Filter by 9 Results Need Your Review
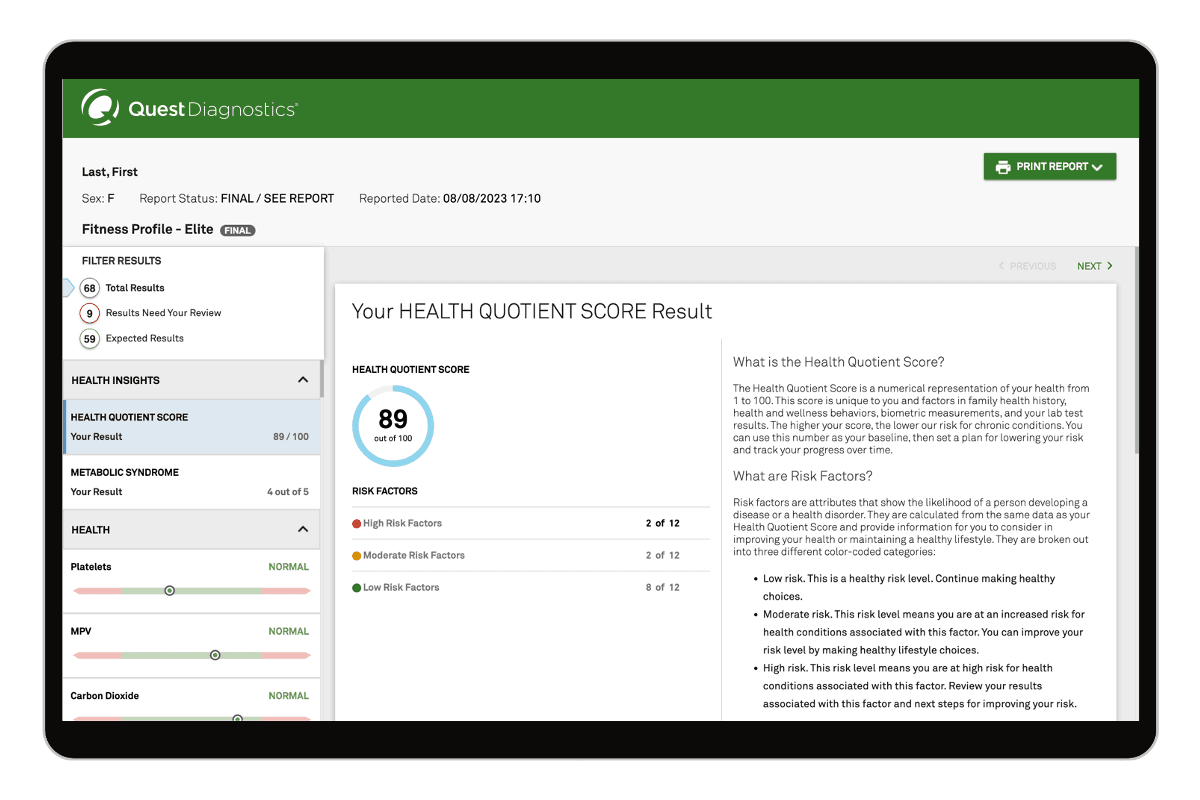This screenshot has height=800, width=1200. click(x=90, y=313)
